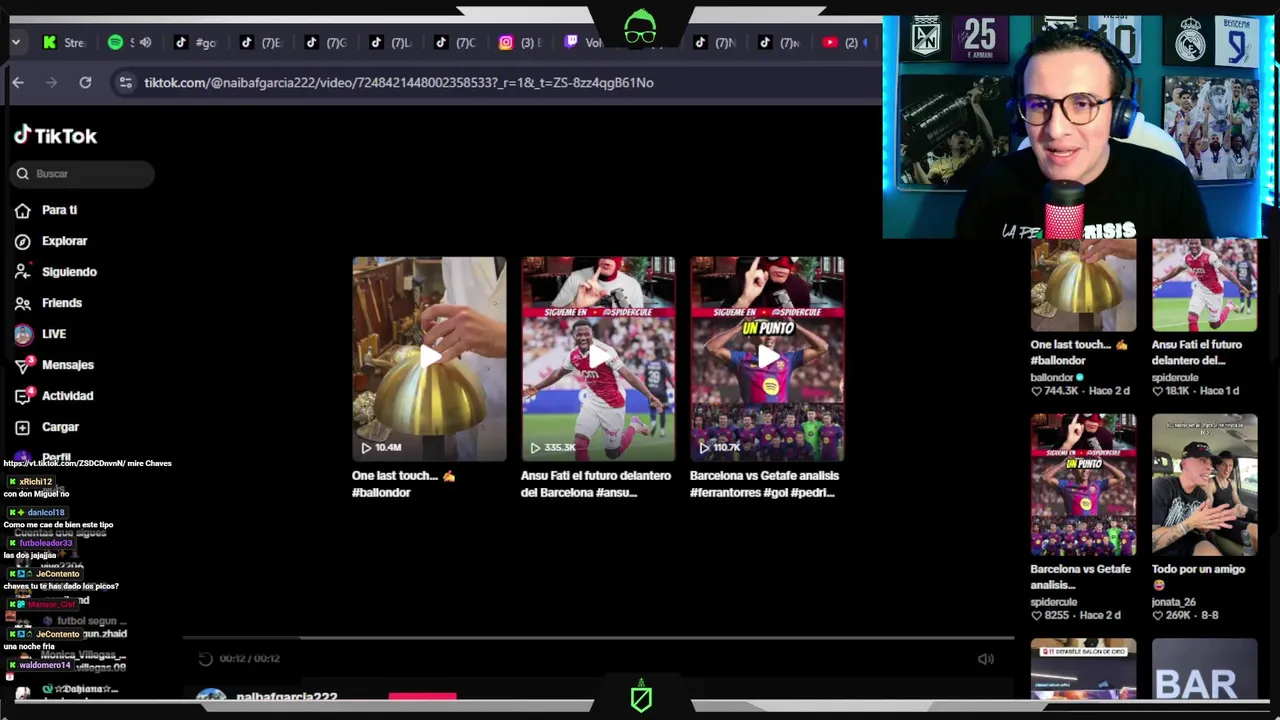Play center Barcelona vs Getafe video 110.7K views
1280x720 pixels.
point(767,358)
